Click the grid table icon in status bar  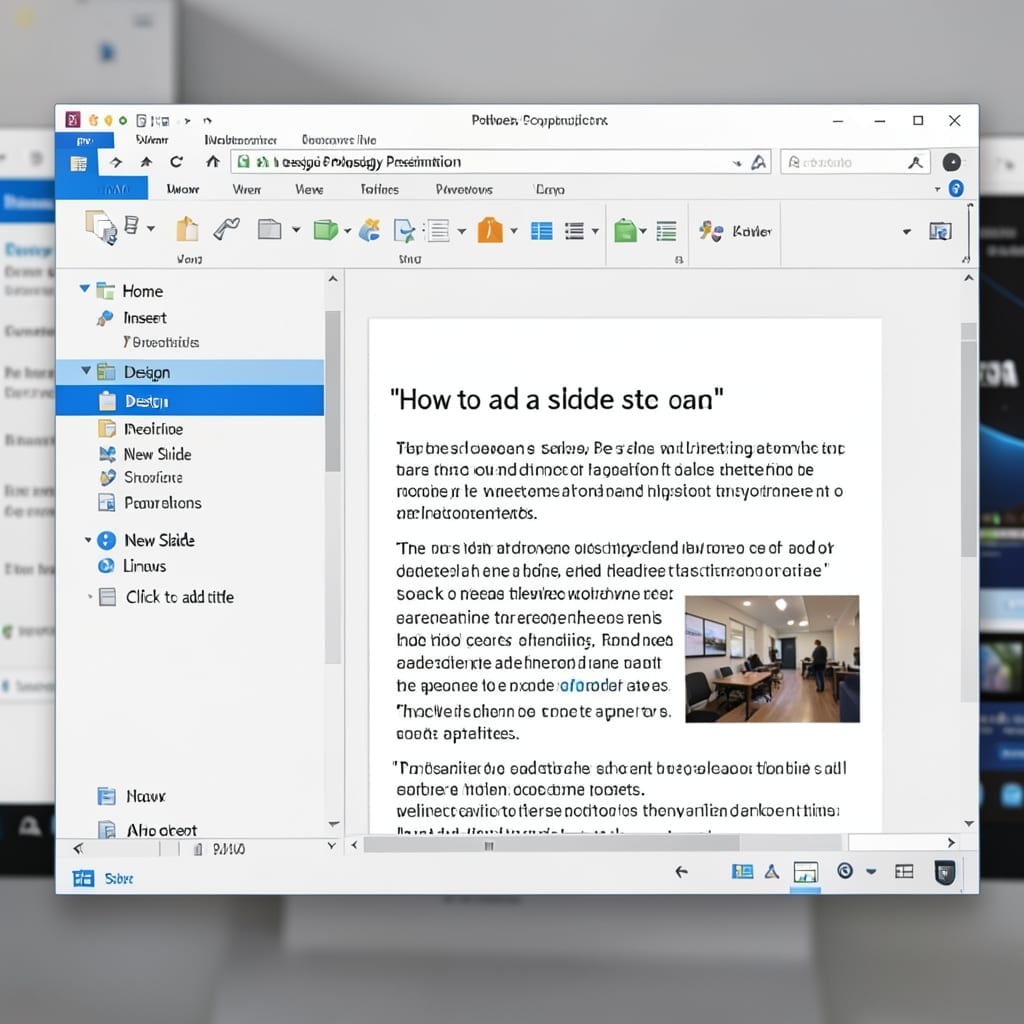904,871
